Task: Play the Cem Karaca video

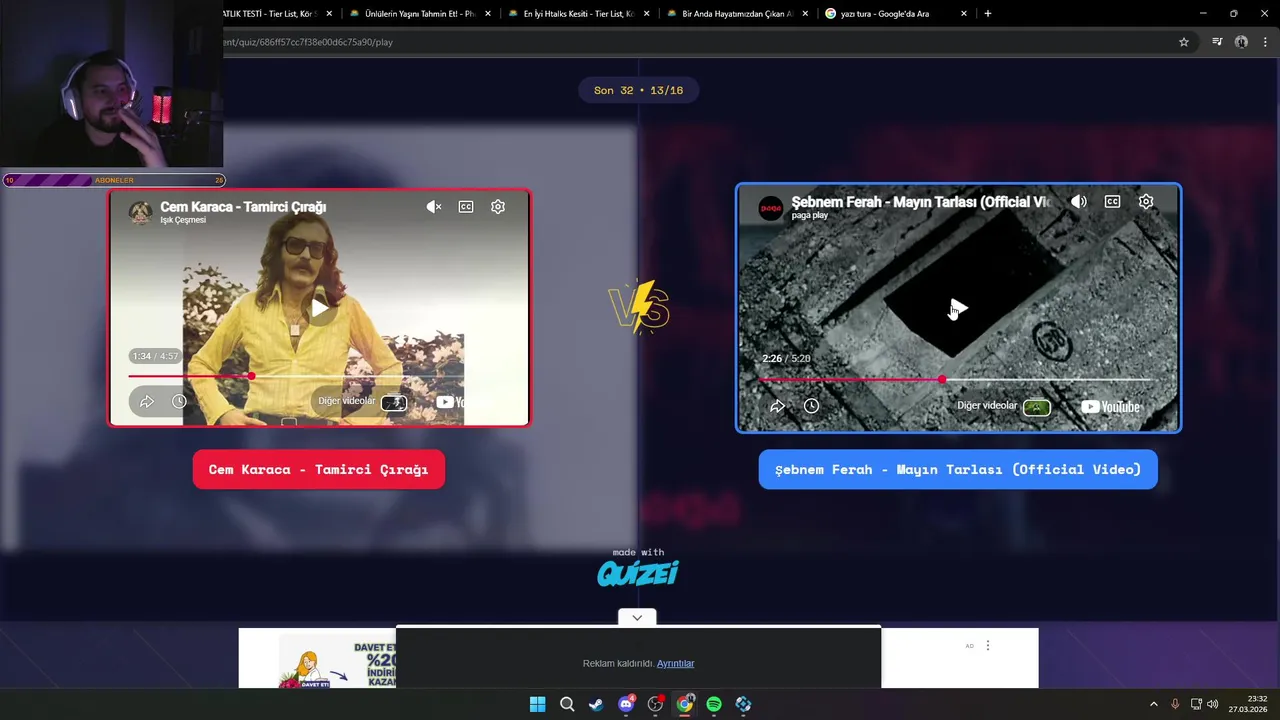Action: point(319,308)
